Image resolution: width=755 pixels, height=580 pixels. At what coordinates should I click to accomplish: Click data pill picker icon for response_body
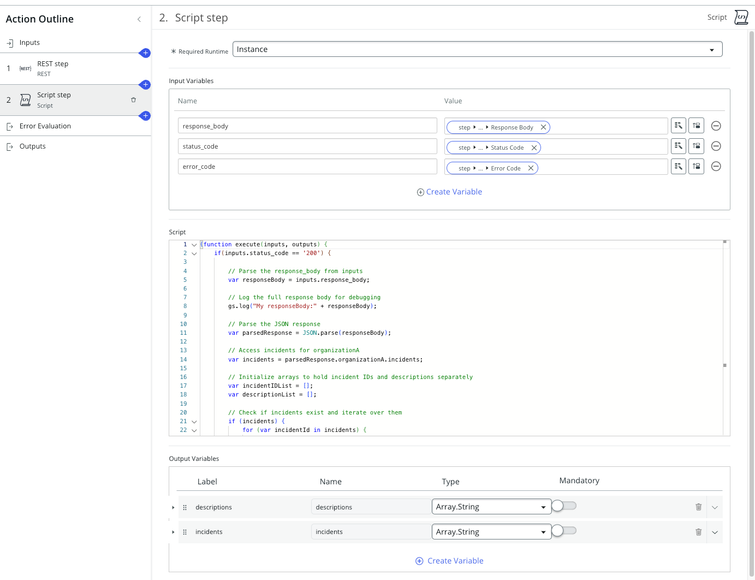(678, 126)
